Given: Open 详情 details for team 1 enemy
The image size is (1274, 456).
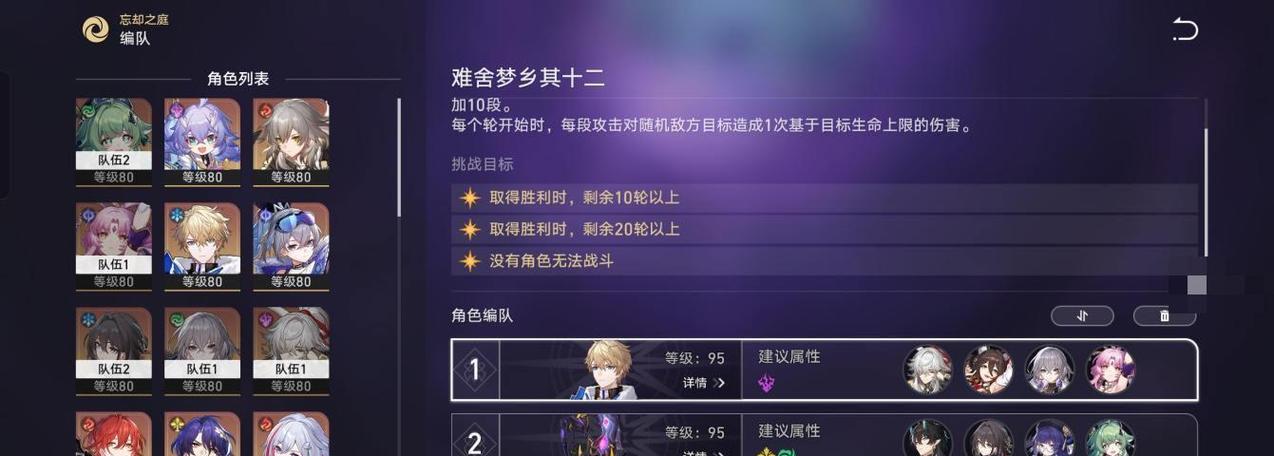Looking at the screenshot, I should tap(704, 383).
